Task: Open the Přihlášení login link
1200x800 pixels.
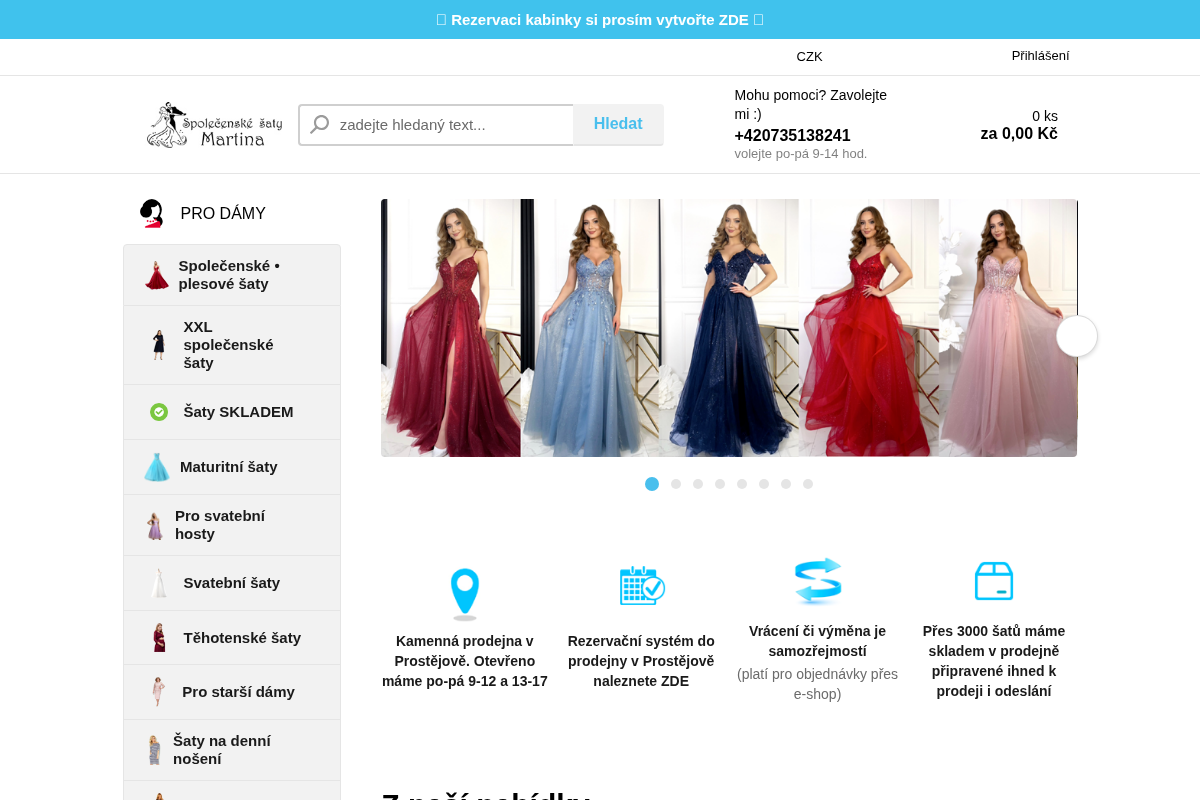Action: click(x=1040, y=56)
